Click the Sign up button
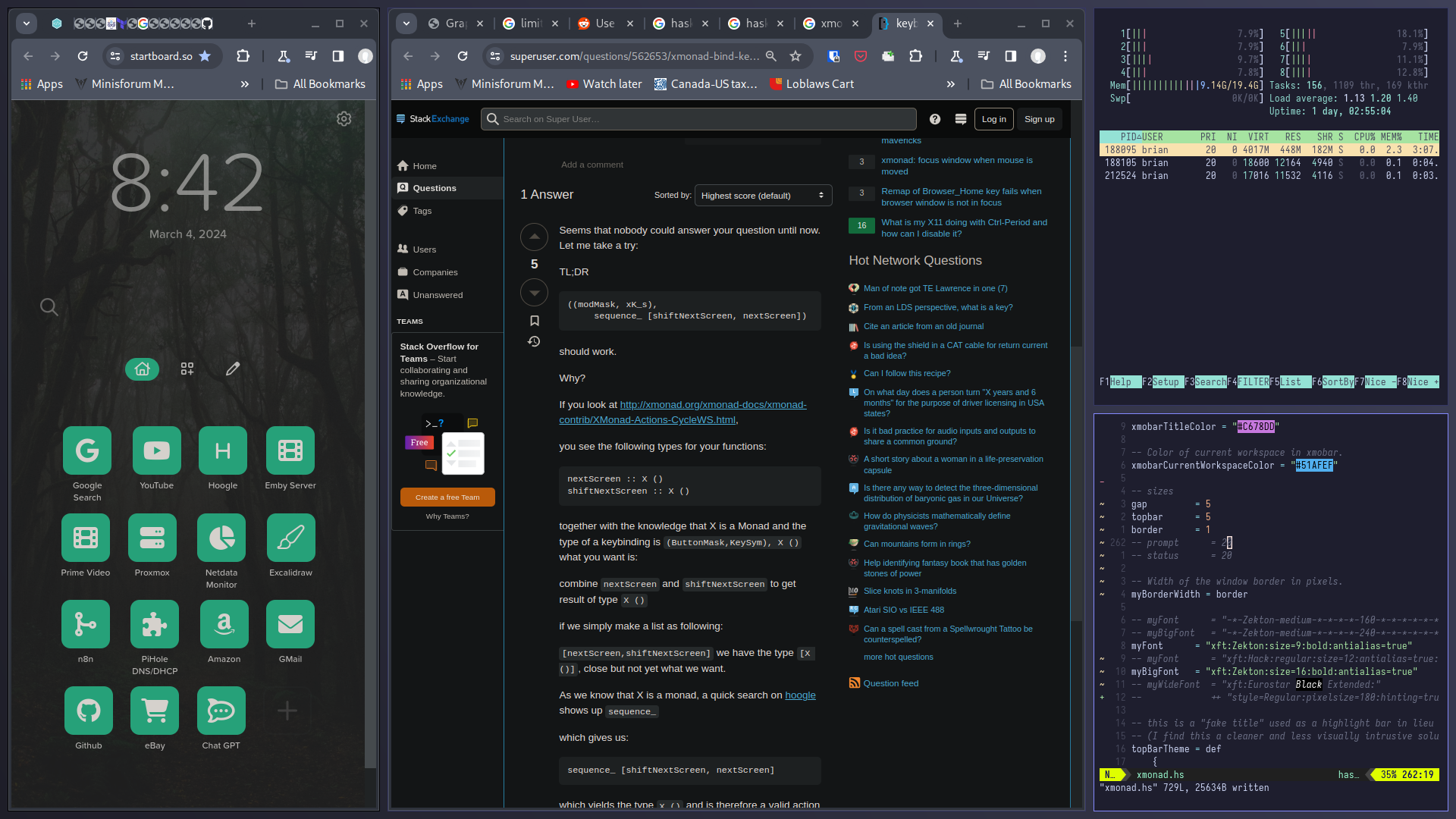The width and height of the screenshot is (1456, 819). click(x=1039, y=119)
